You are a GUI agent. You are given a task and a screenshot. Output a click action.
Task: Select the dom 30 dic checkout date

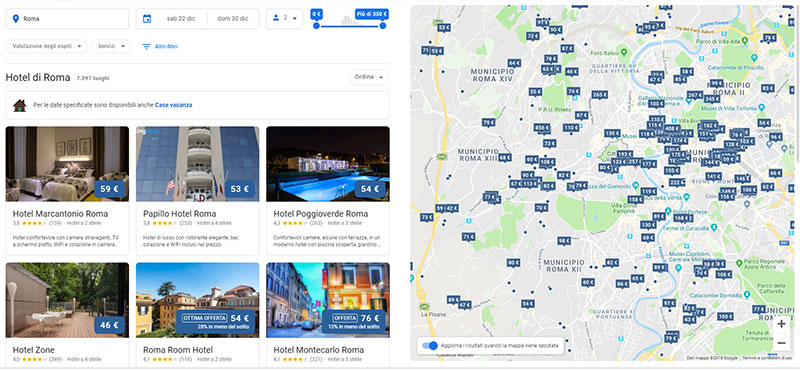(233, 19)
